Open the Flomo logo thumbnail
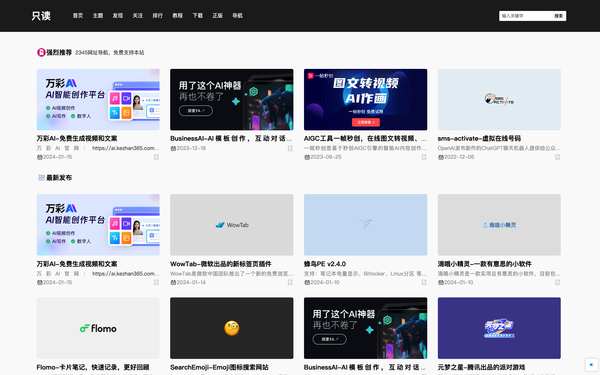This screenshot has width=600, height=375. [98, 328]
